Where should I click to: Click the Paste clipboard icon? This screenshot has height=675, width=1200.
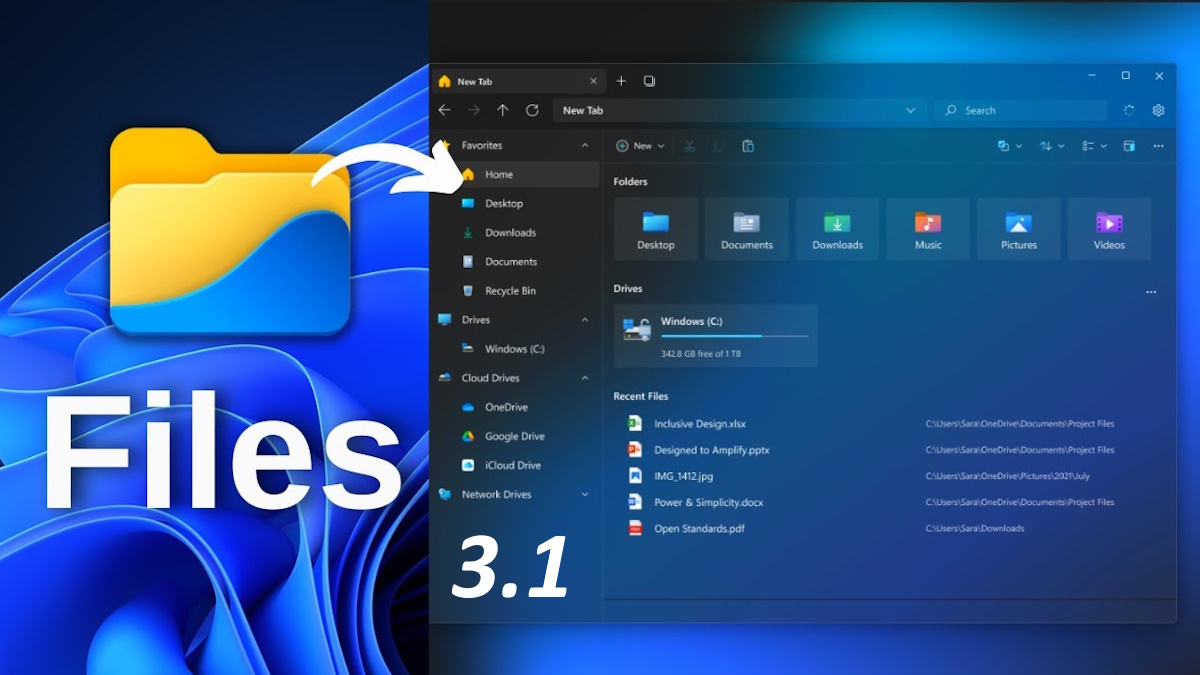[x=748, y=146]
